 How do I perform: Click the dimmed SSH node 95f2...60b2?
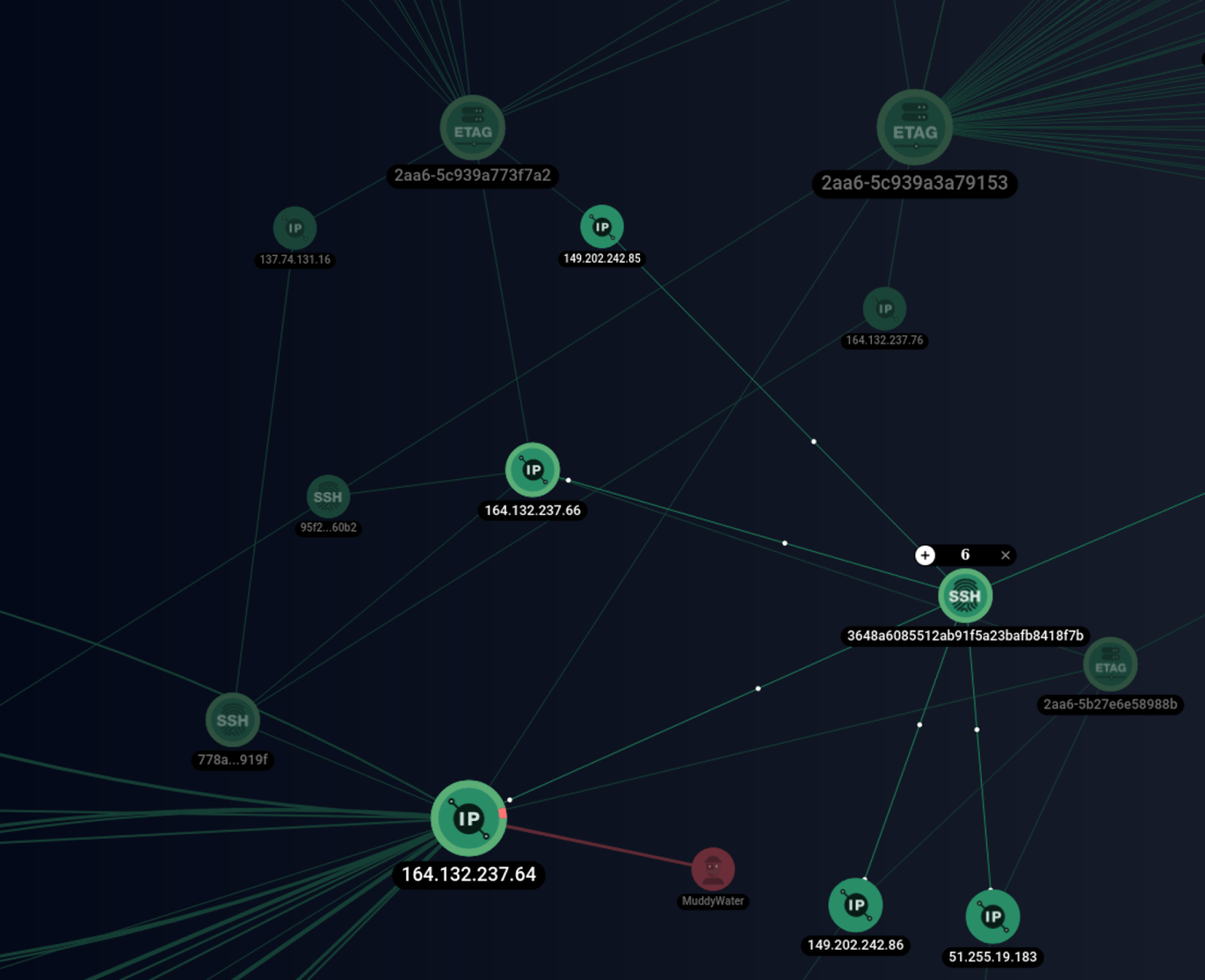(328, 496)
